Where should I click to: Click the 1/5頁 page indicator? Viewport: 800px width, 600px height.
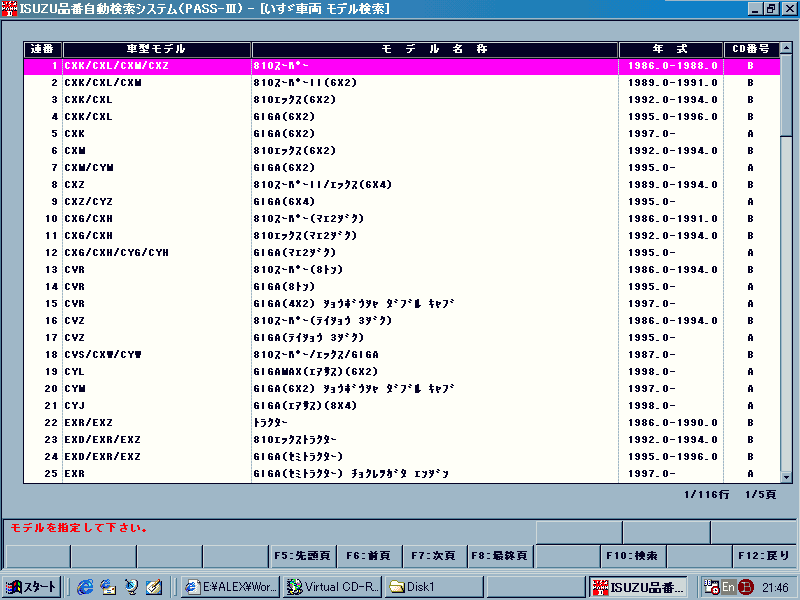coord(761,494)
